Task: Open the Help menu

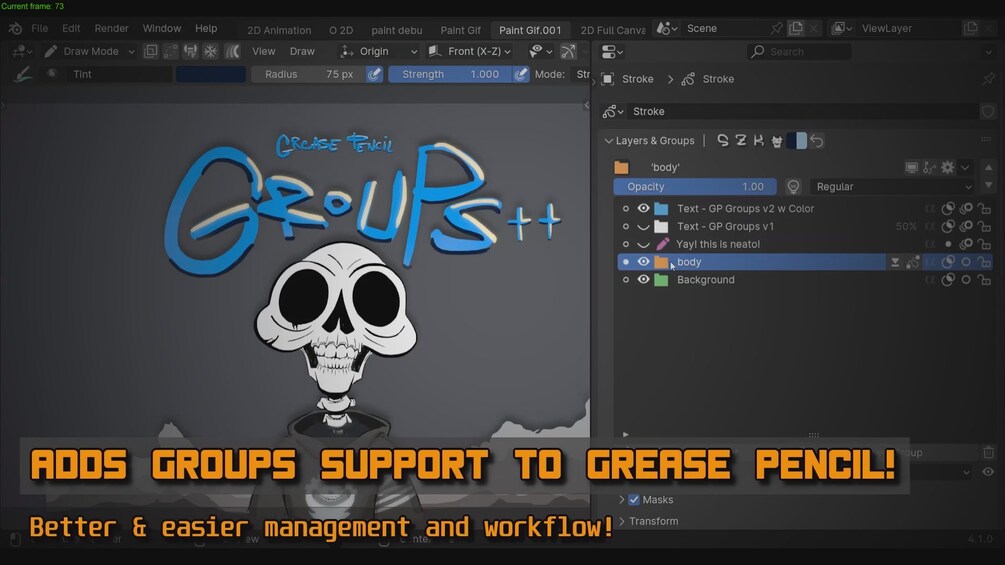Action: click(206, 29)
